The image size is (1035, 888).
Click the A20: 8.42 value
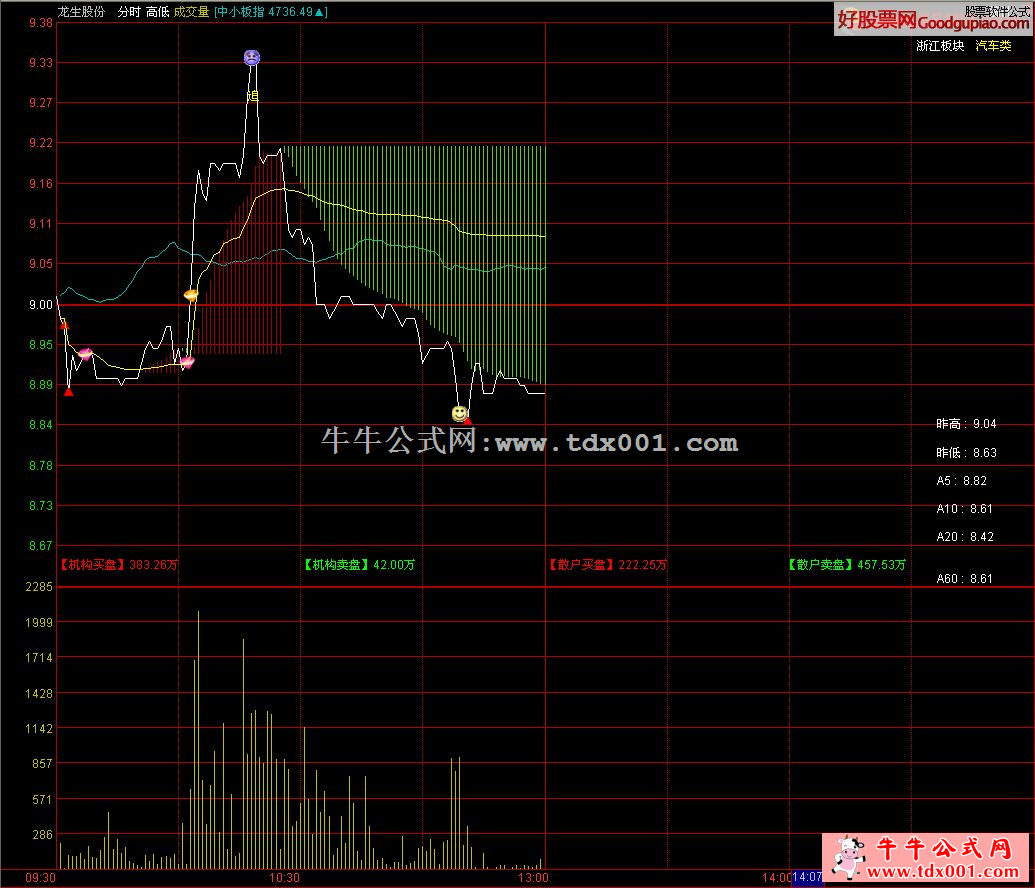965,537
